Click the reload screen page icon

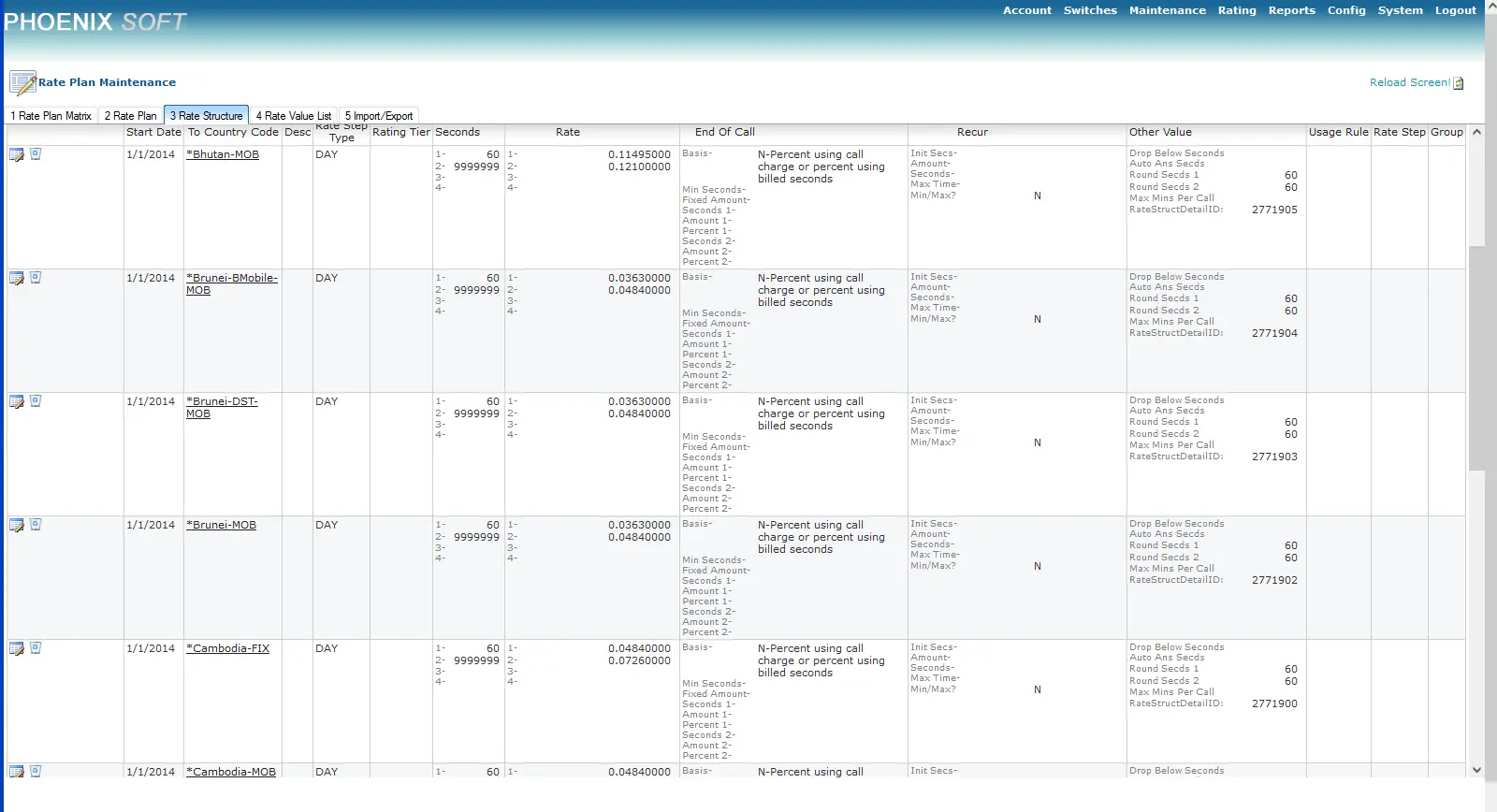point(1459,83)
